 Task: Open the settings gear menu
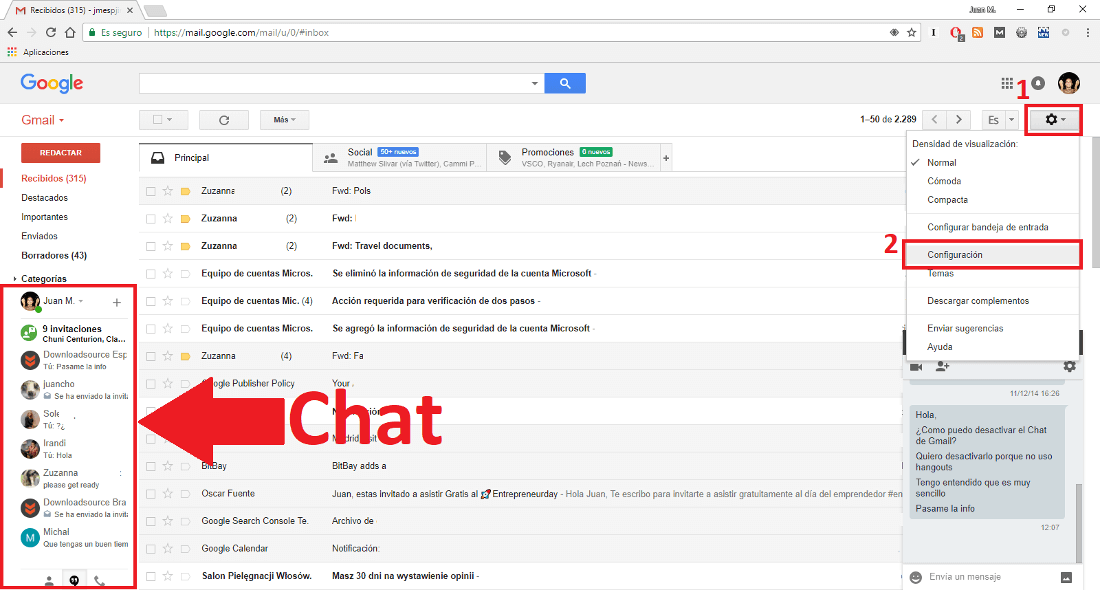(x=1054, y=120)
